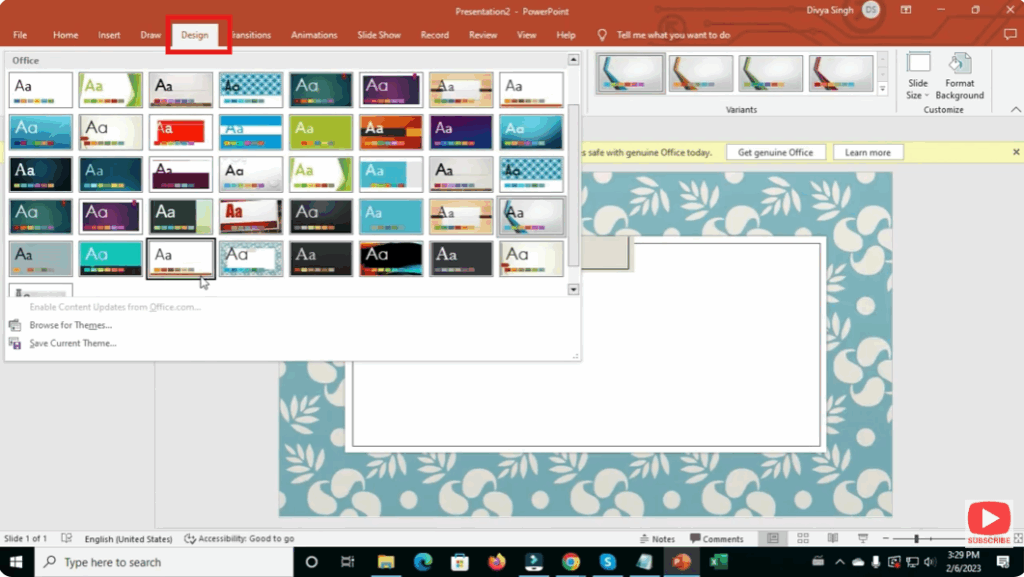Select the red theme variant
This screenshot has height=577, width=1024.
coord(841,73)
